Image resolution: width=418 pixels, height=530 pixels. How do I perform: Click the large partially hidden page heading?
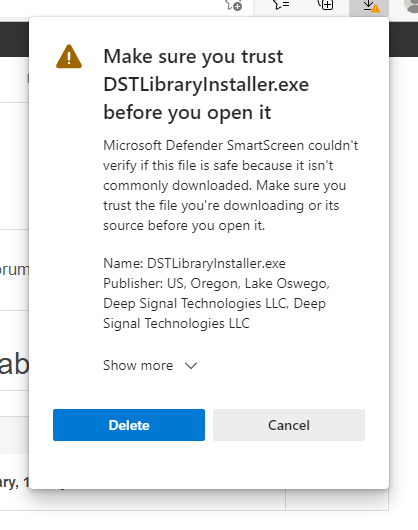[x=15, y=365]
